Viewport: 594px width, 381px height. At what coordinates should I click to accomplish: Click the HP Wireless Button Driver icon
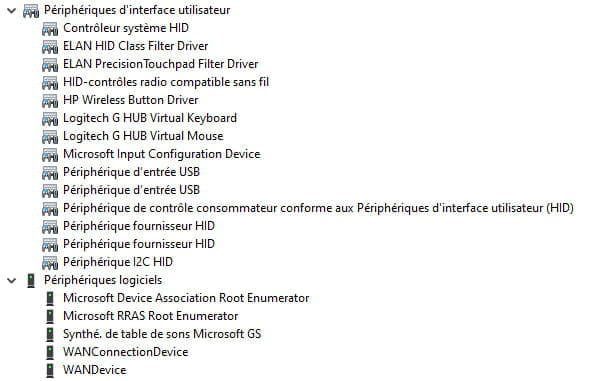pos(50,101)
